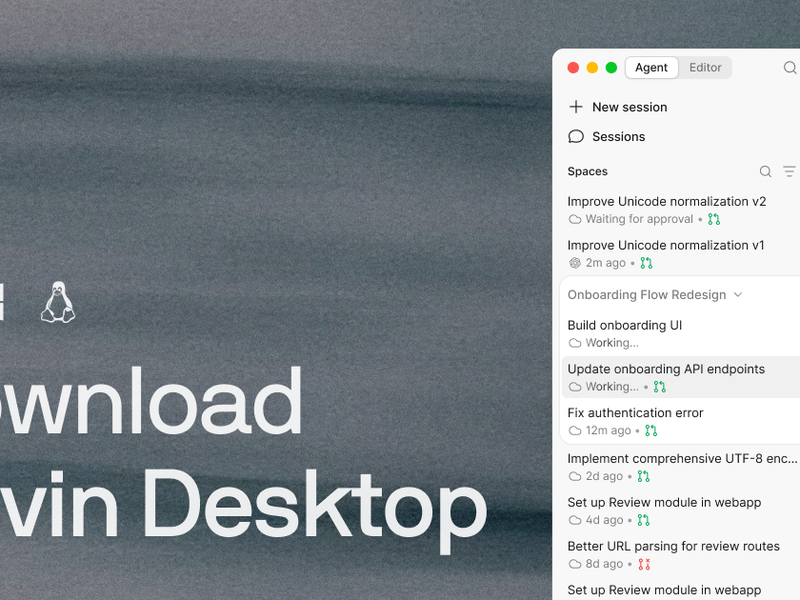Click pull request icon for Update onboarding API endpoints

click(x=660, y=387)
